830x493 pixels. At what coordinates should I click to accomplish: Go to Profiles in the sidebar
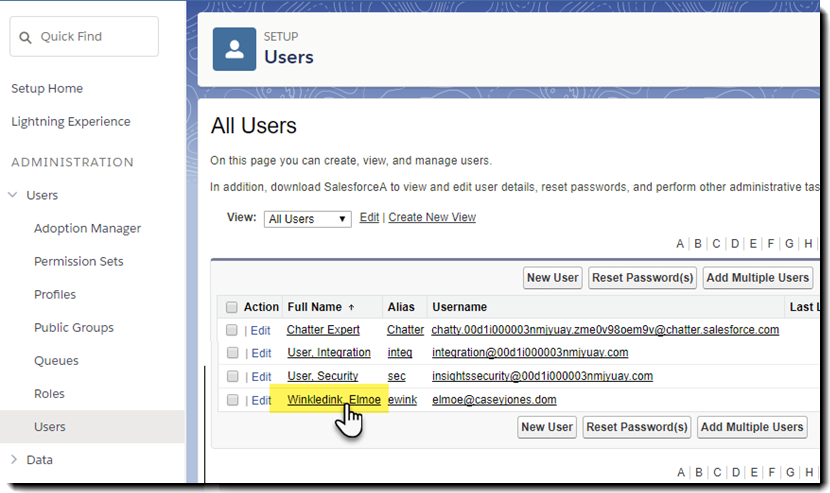(x=55, y=294)
